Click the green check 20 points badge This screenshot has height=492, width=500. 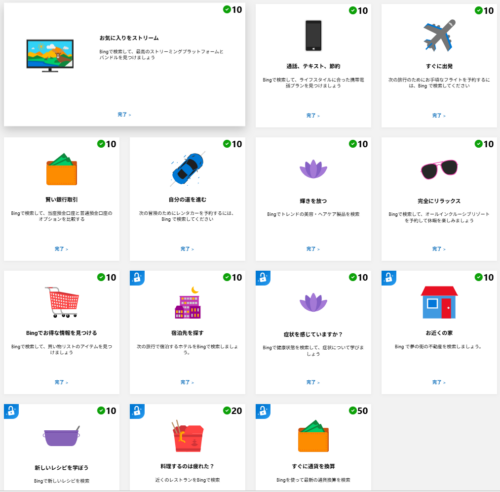[233, 411]
